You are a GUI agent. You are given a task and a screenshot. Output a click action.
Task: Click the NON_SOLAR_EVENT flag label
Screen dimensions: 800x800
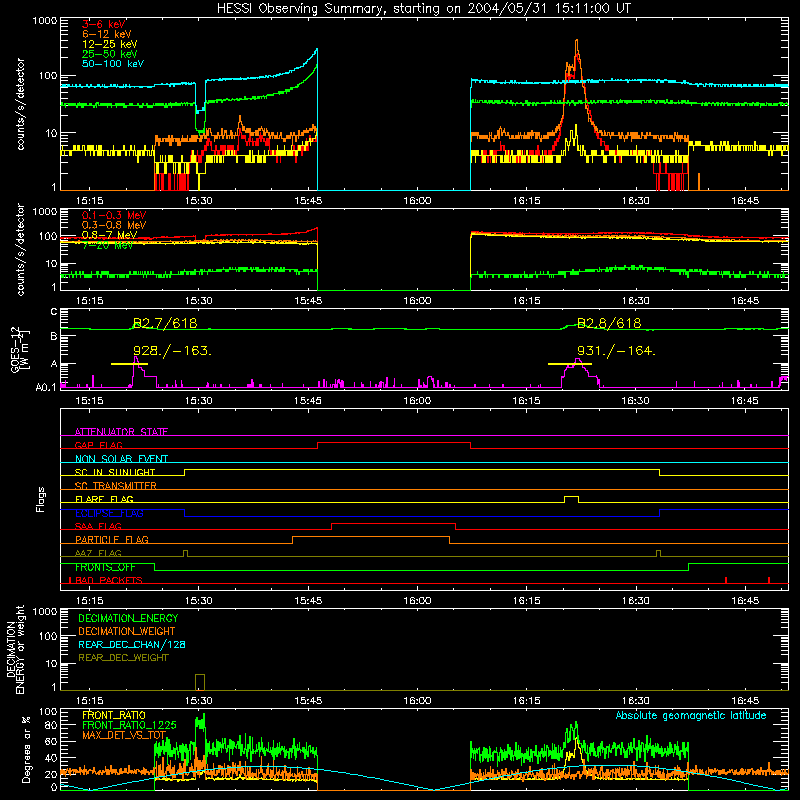(x=121, y=459)
